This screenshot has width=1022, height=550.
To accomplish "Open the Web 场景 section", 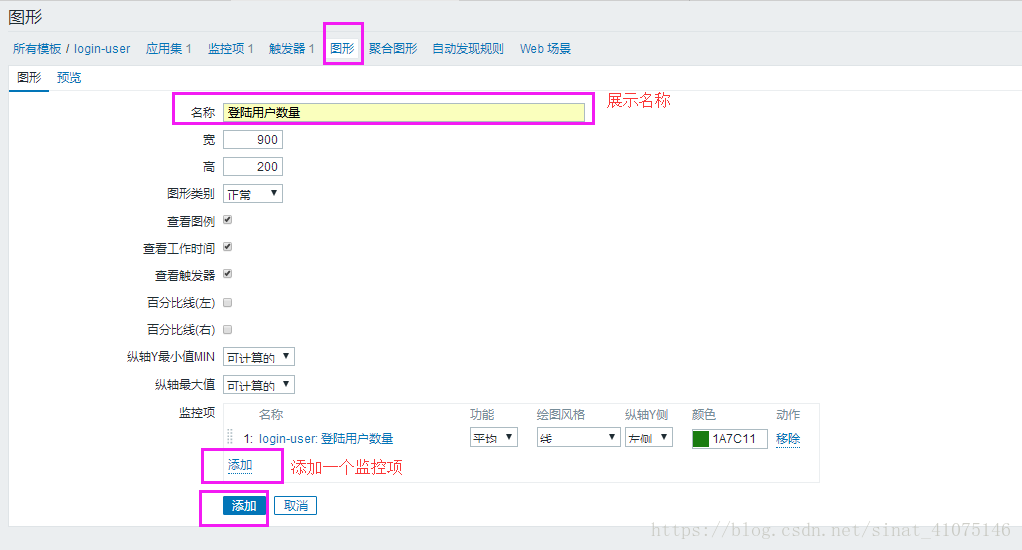I will click(546, 49).
